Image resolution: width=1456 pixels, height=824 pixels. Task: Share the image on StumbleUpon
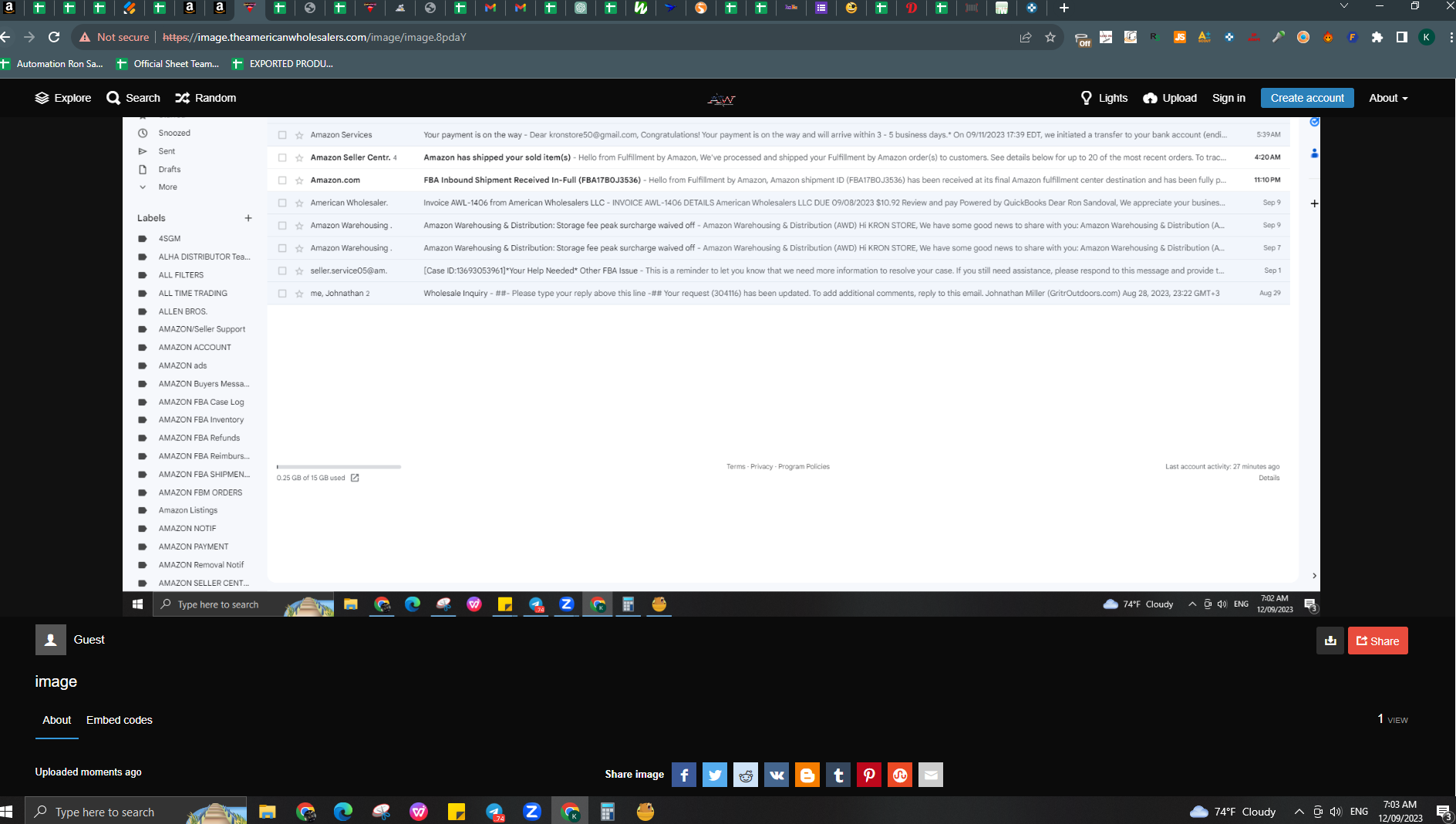click(x=900, y=775)
